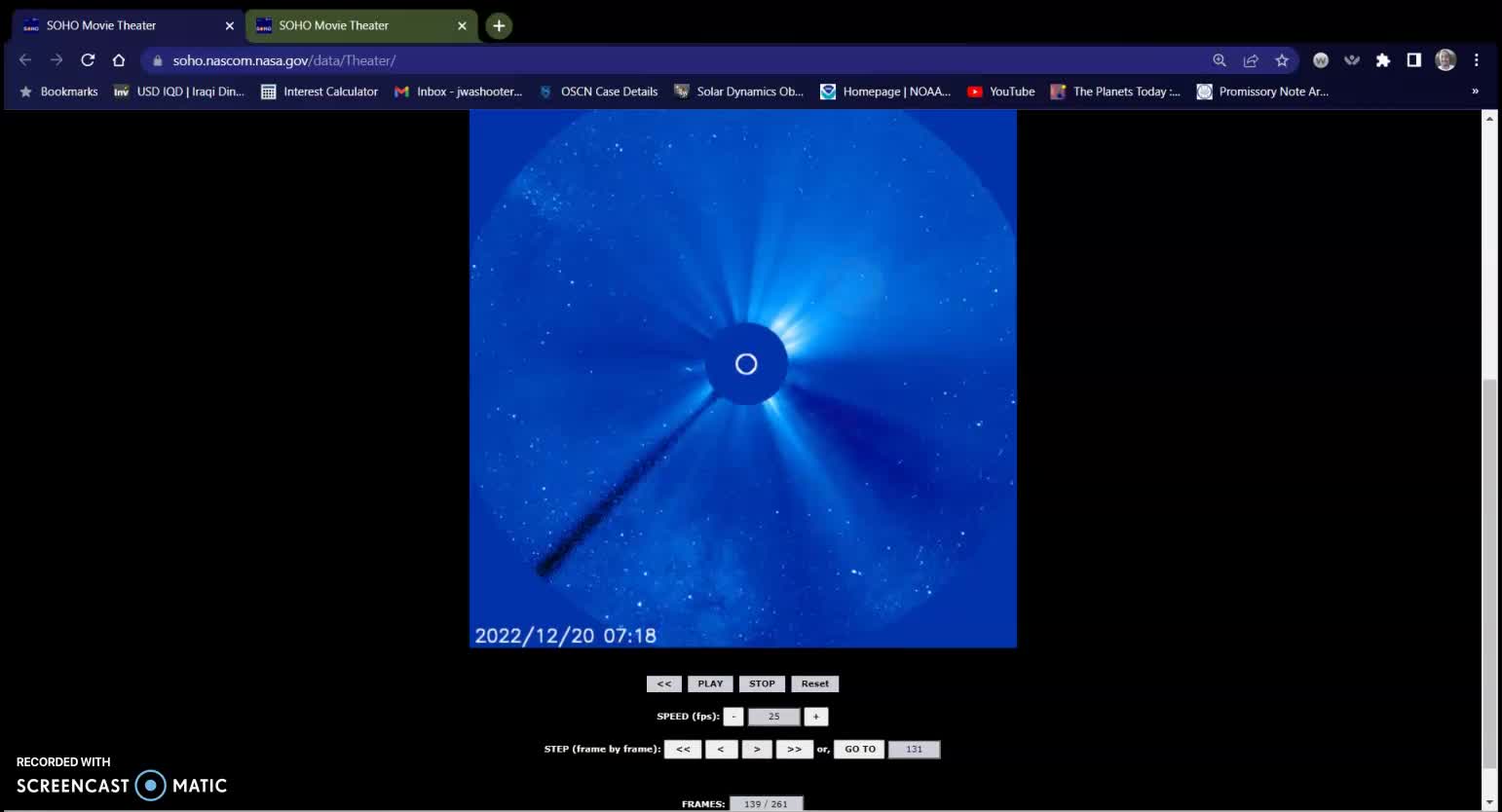The height and width of the screenshot is (812, 1502).
Task: Reload the current page
Action: 88,60
